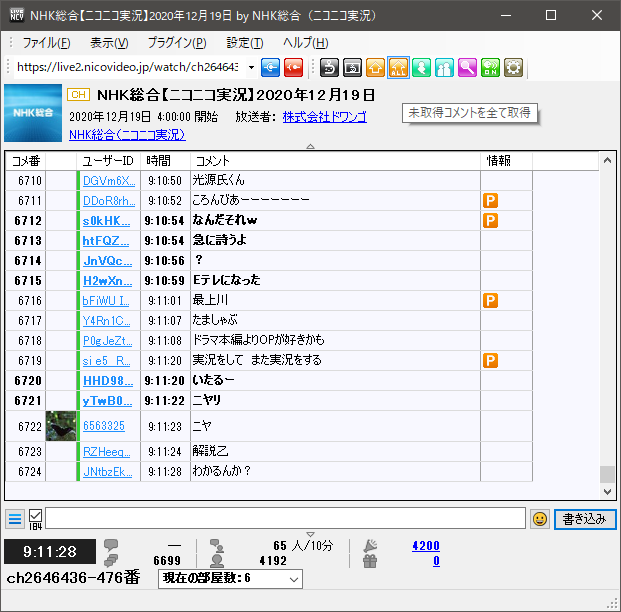Click the P premium icon in row 6716
621x612 pixels.
pyautogui.click(x=490, y=301)
